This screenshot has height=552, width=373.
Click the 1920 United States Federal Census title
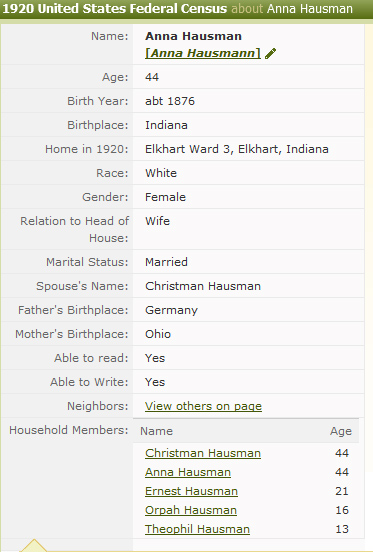coord(115,8)
